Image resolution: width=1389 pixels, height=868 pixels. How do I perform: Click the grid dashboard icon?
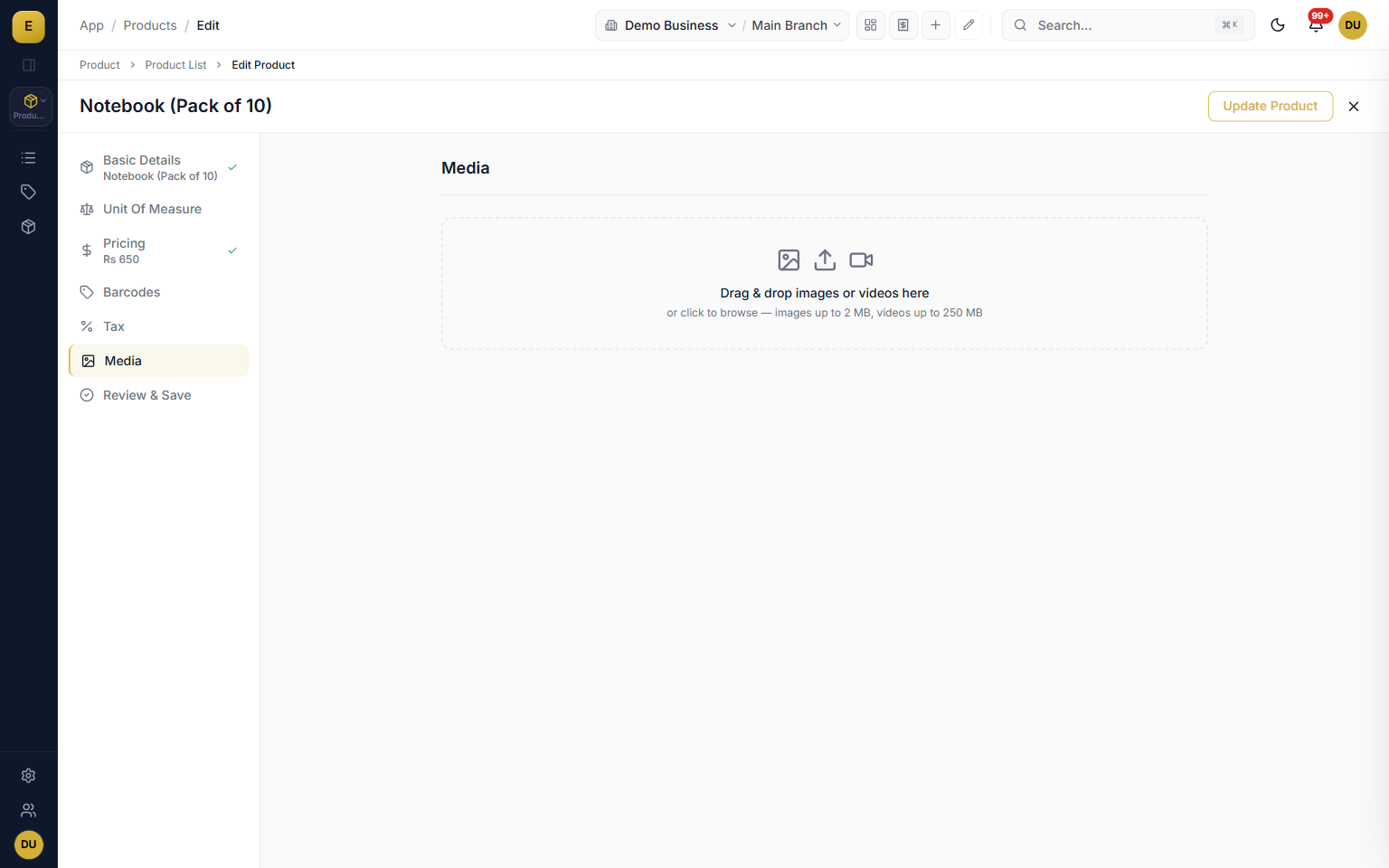click(871, 25)
